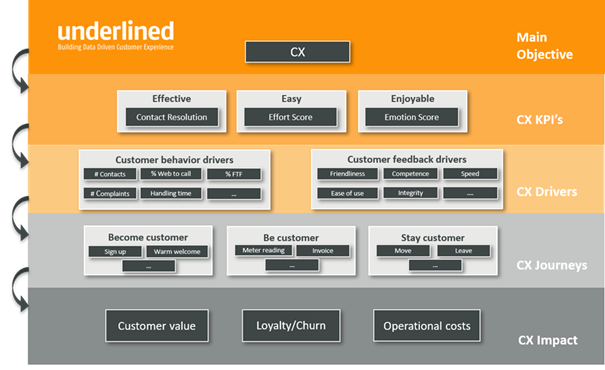
Task: Select the Integrity driver box
Action: point(411,193)
